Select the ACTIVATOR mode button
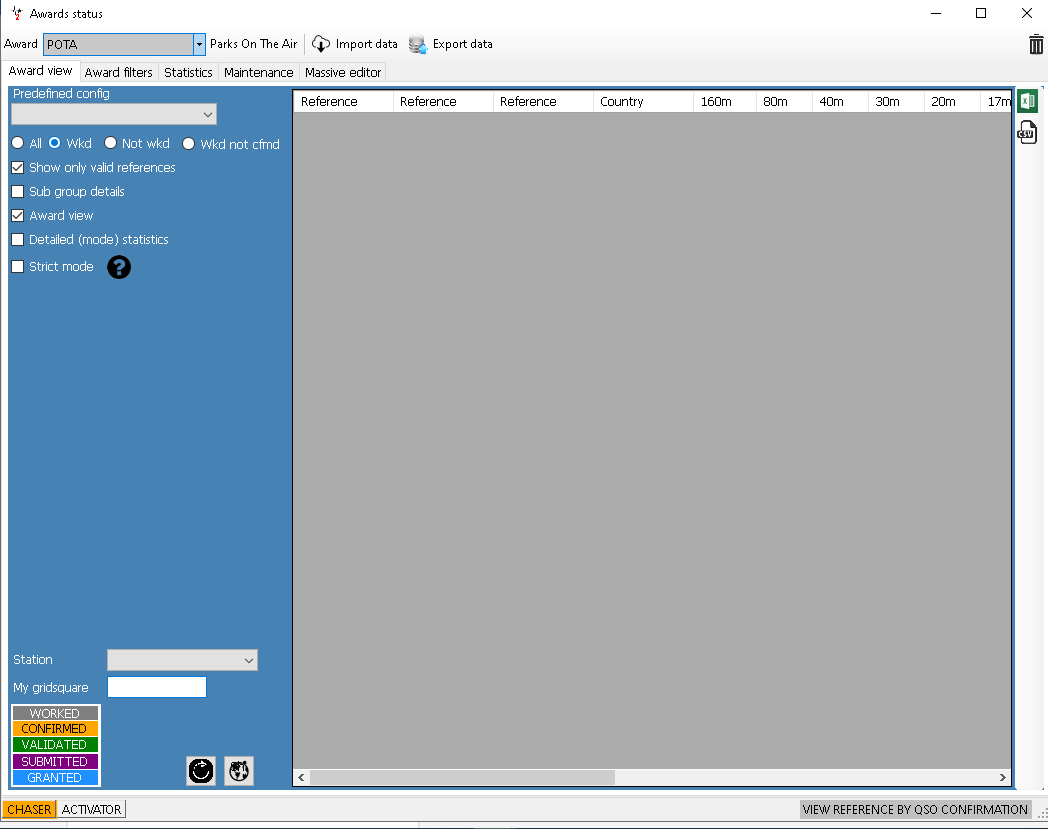 click(91, 810)
